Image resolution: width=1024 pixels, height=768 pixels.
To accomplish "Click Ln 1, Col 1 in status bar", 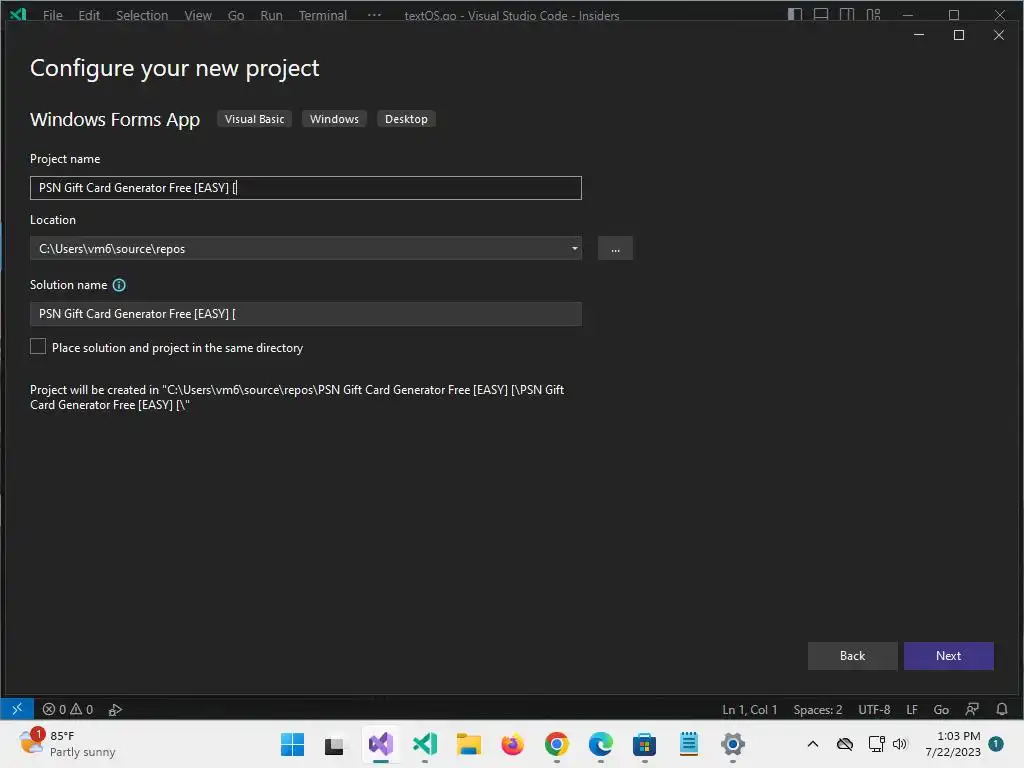I will (x=750, y=710).
